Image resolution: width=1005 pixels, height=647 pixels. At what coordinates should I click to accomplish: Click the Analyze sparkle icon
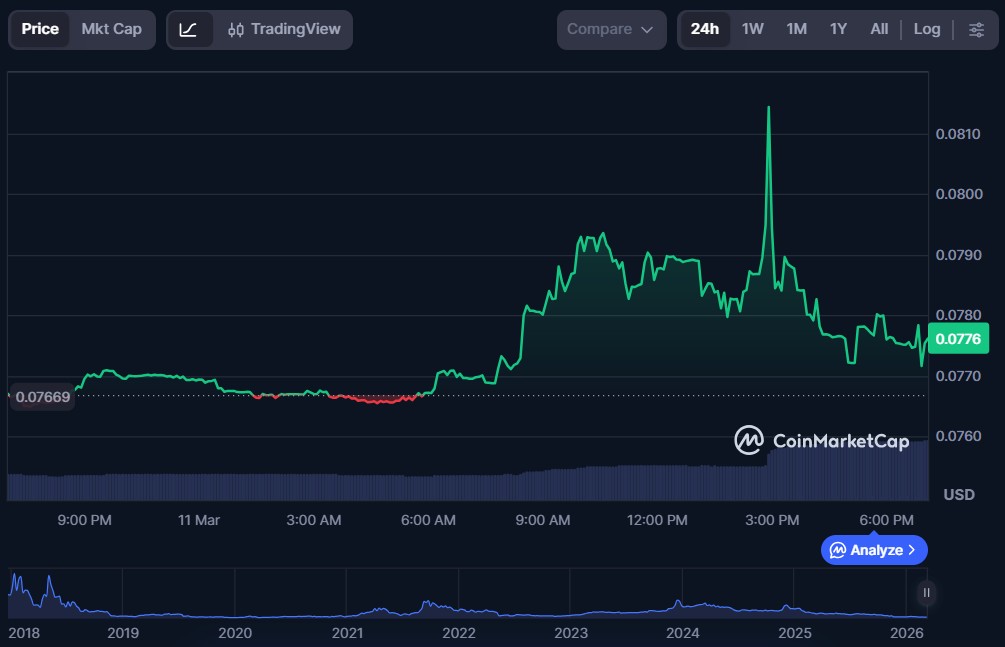838,550
